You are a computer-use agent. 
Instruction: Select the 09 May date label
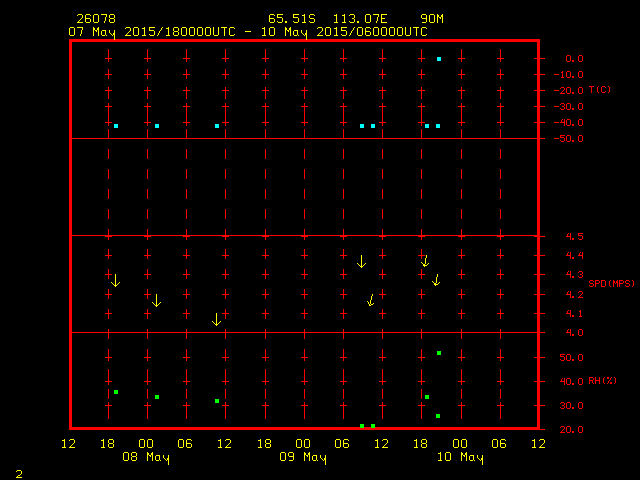[303, 458]
